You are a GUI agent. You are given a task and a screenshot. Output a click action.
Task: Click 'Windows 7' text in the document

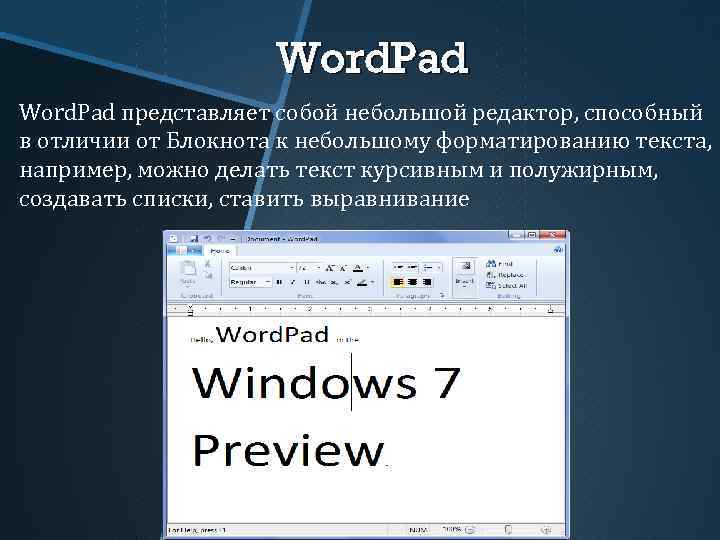(326, 382)
